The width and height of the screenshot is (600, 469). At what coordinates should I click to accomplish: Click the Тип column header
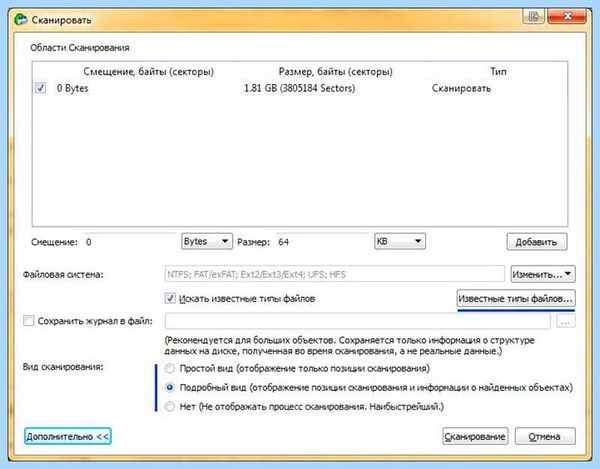pyautogui.click(x=498, y=71)
